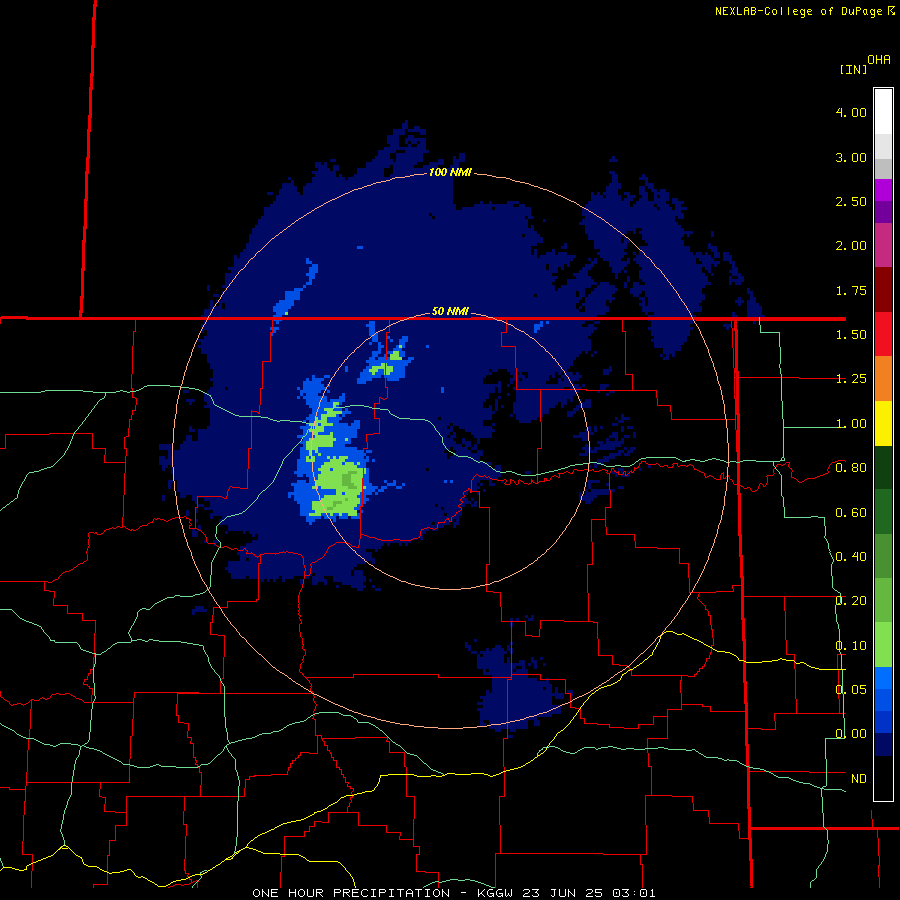The height and width of the screenshot is (900, 900).
Task: Click the ONE HOUR PRECIPITATION KGGW caption
Action: 453,893
